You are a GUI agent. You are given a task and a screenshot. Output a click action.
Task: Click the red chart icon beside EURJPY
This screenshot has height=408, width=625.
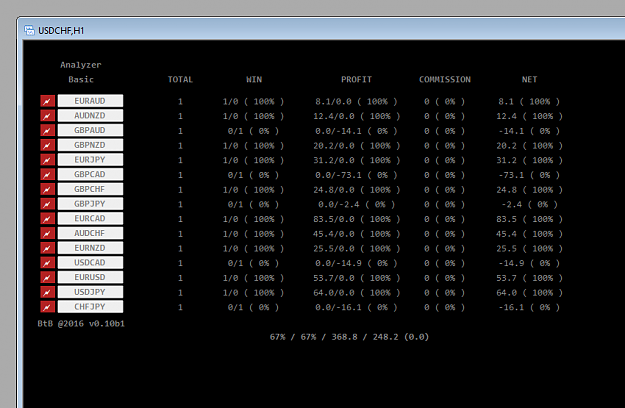47,160
